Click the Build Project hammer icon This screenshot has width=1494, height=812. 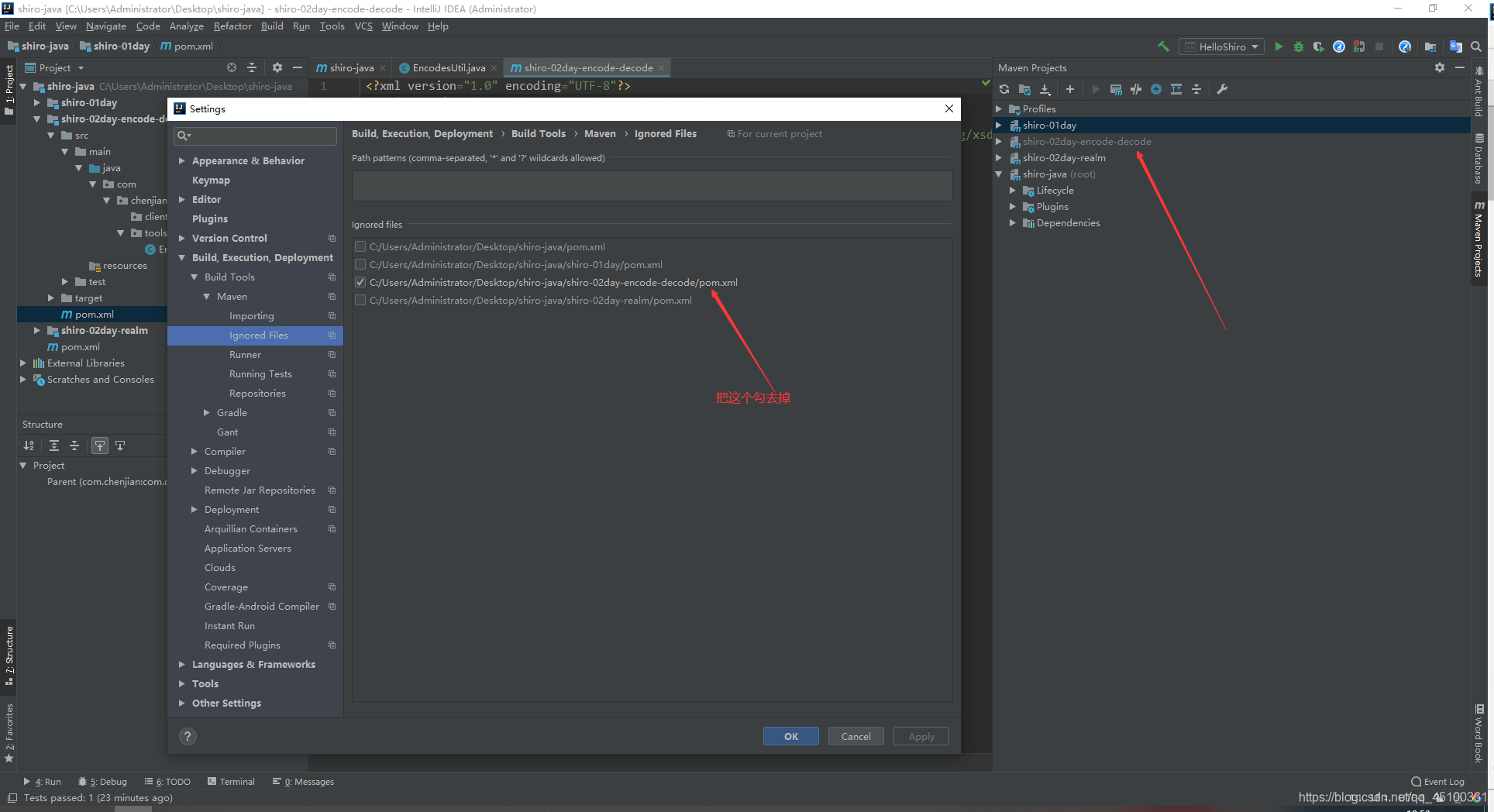pyautogui.click(x=1163, y=46)
